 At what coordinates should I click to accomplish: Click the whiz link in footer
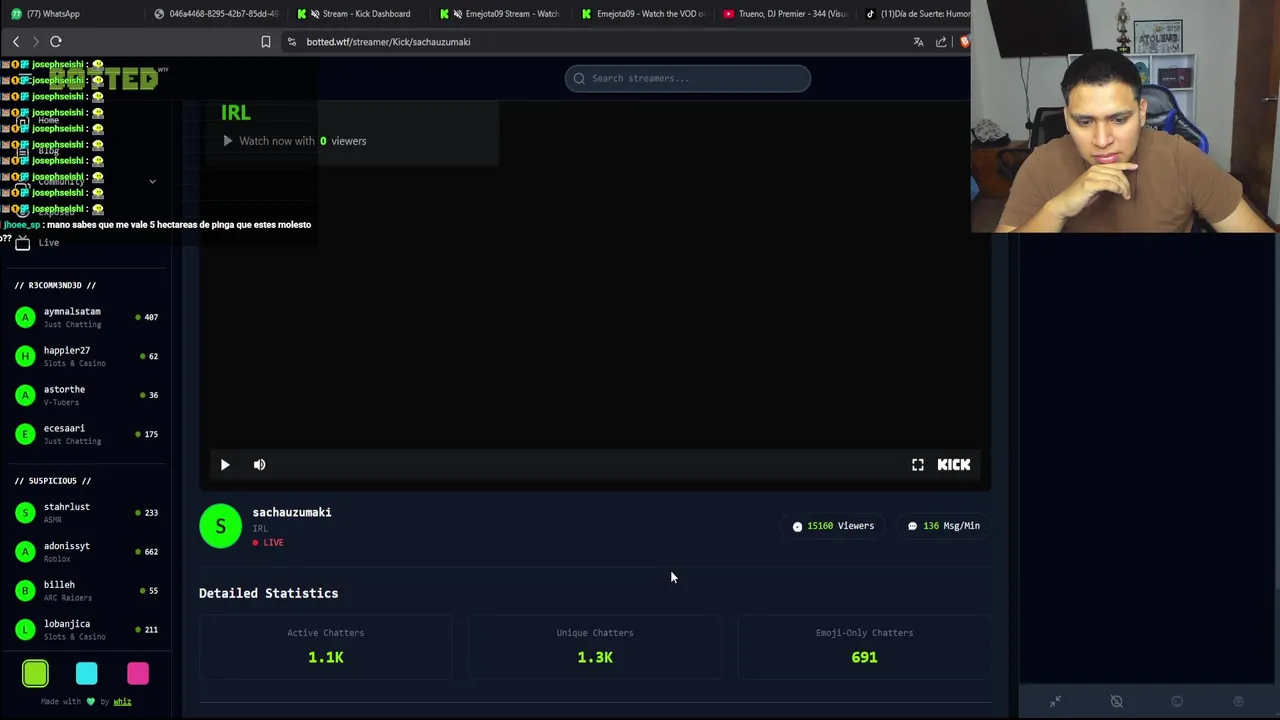(x=122, y=701)
